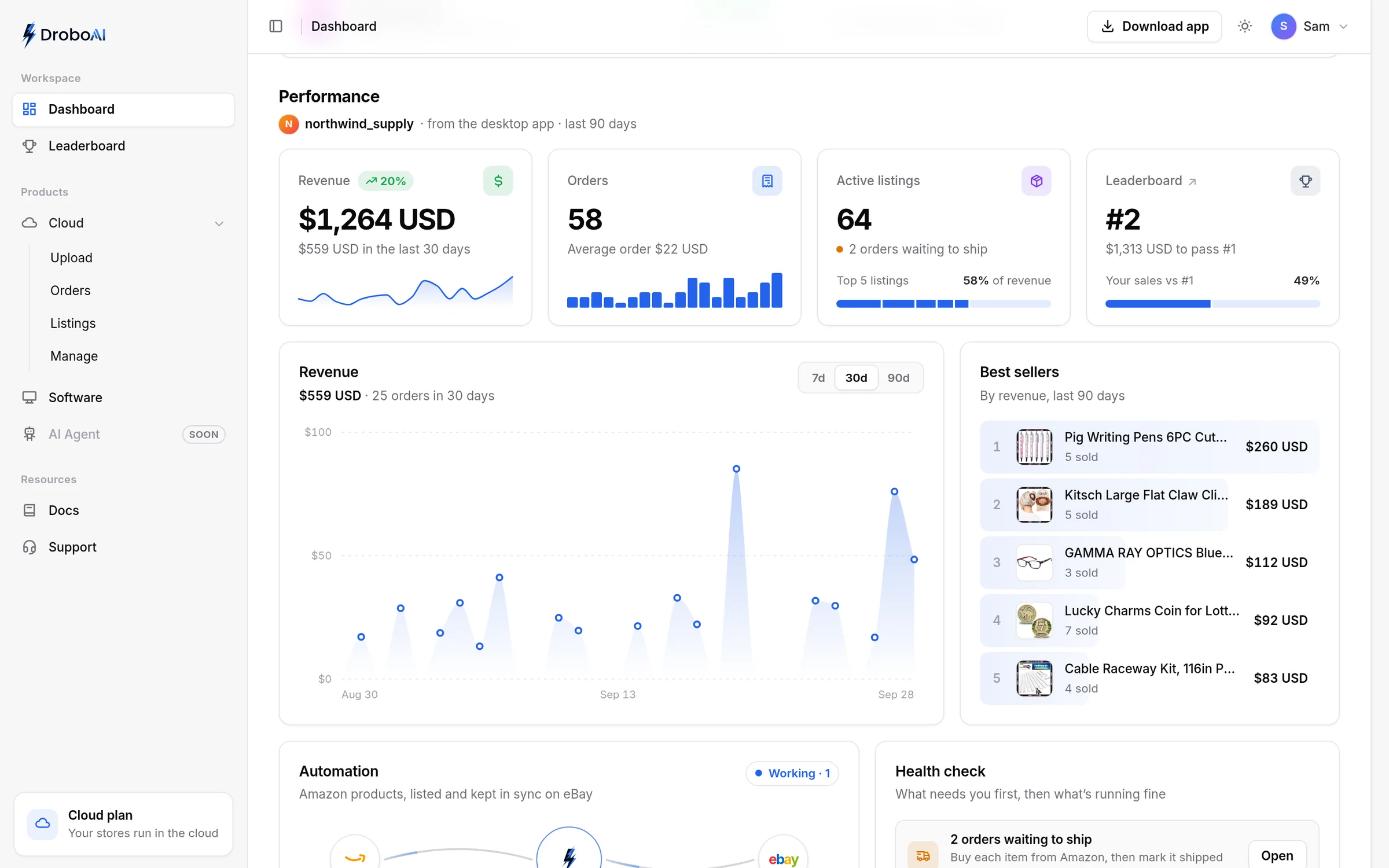Click the Top 5 listings progress bar
Screen dimensions: 1389x868
(x=943, y=304)
